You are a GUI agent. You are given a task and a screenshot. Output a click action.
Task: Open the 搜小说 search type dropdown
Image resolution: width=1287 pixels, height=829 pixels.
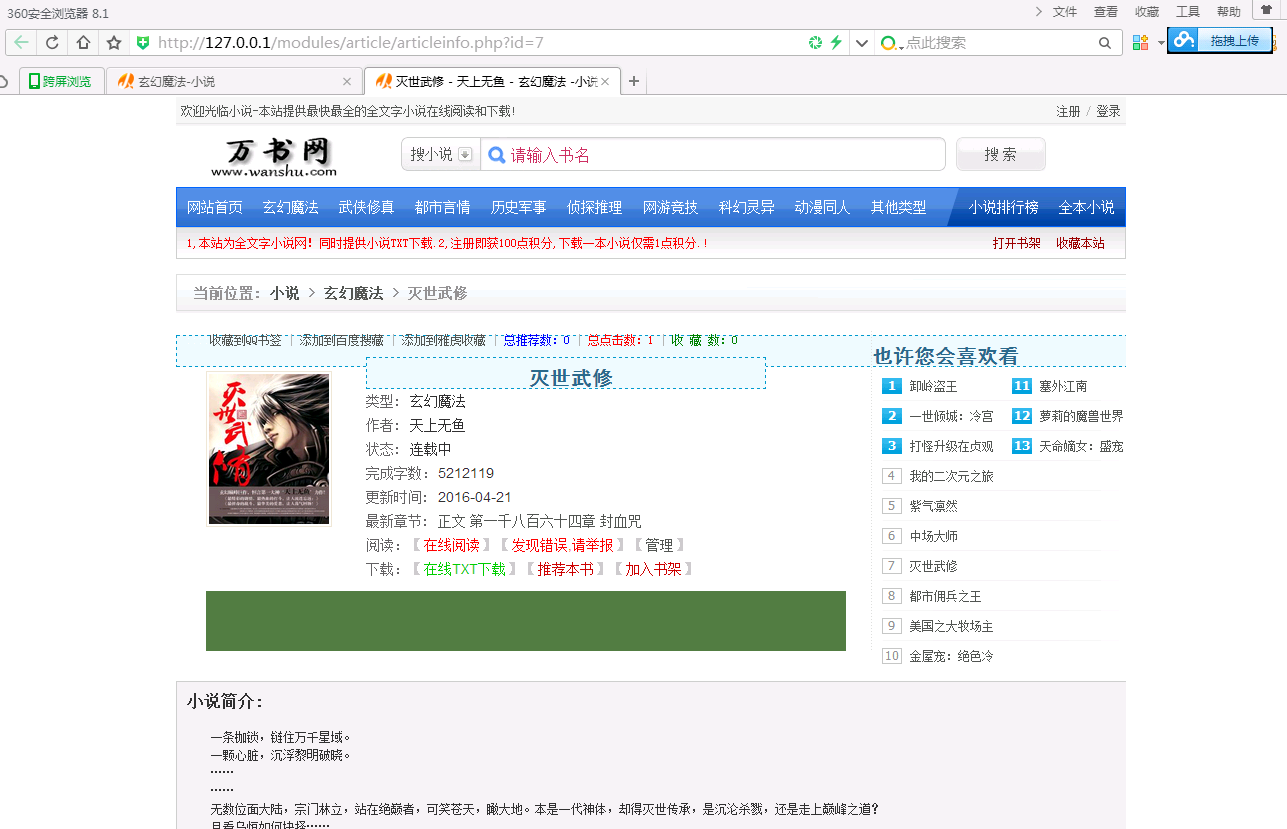coord(441,155)
